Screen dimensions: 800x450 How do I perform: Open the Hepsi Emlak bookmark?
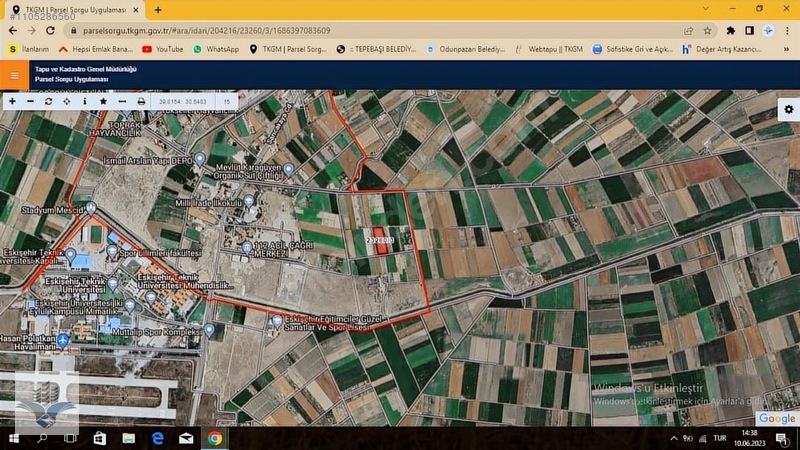pyautogui.click(x=95, y=49)
